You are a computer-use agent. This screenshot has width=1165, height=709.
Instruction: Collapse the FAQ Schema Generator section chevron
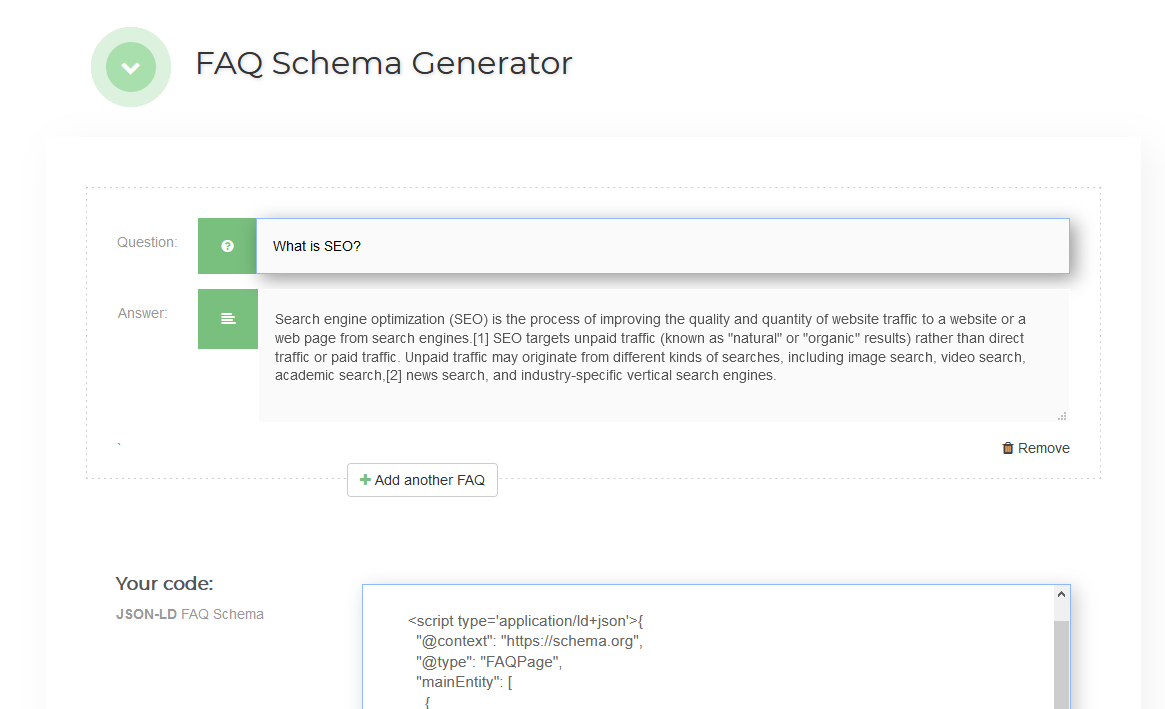pos(130,67)
